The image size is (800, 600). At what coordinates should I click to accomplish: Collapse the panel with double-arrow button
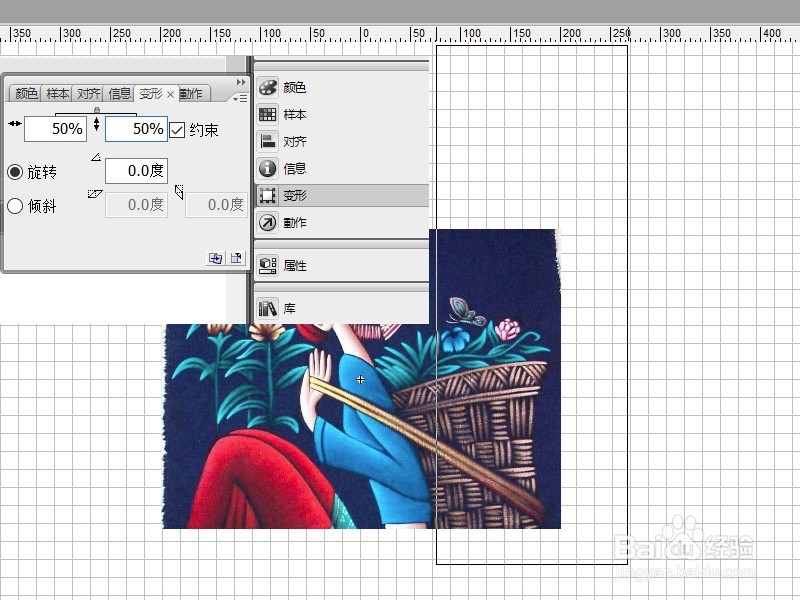(x=241, y=82)
